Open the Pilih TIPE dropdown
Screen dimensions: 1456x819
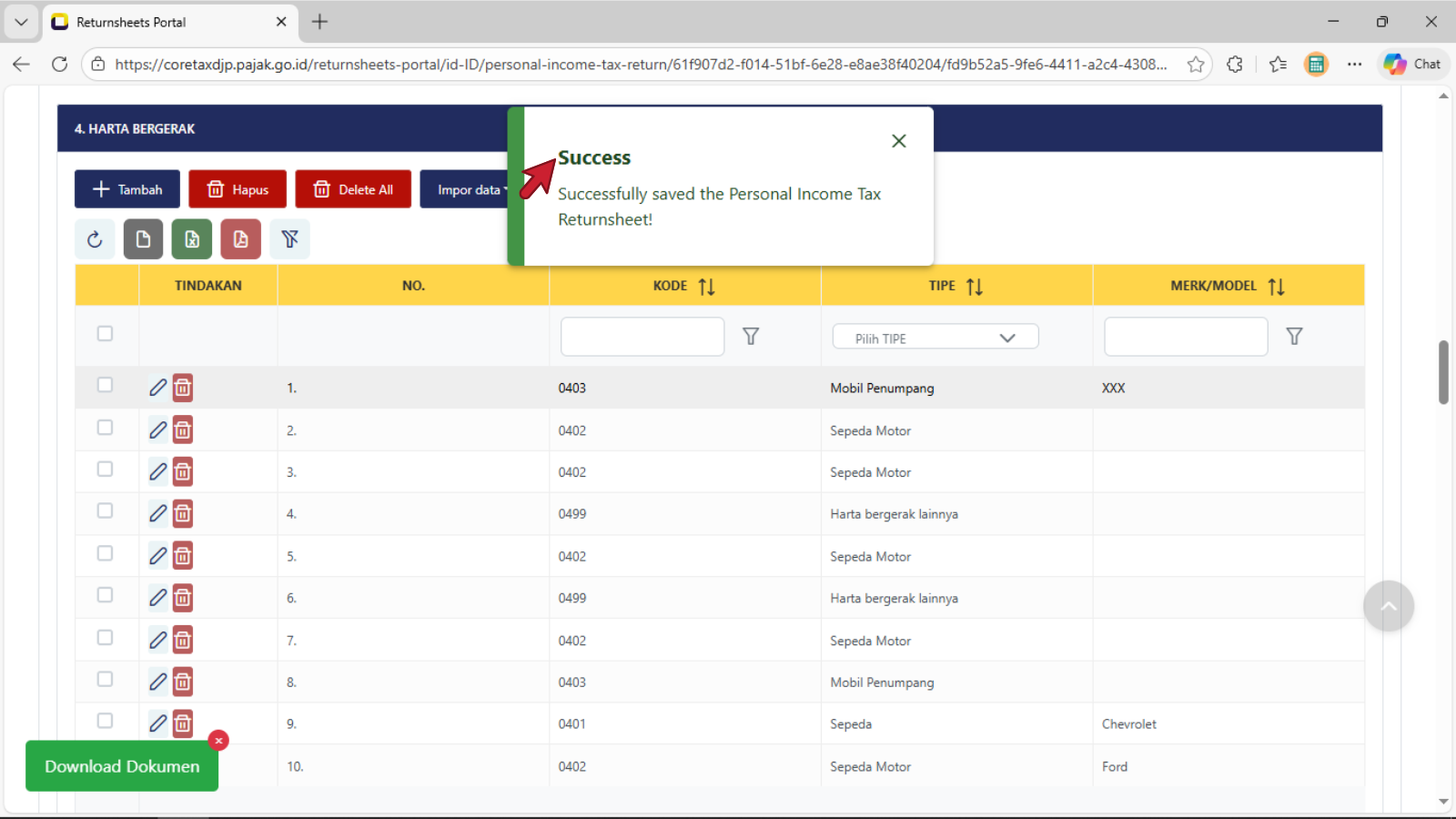[935, 338]
